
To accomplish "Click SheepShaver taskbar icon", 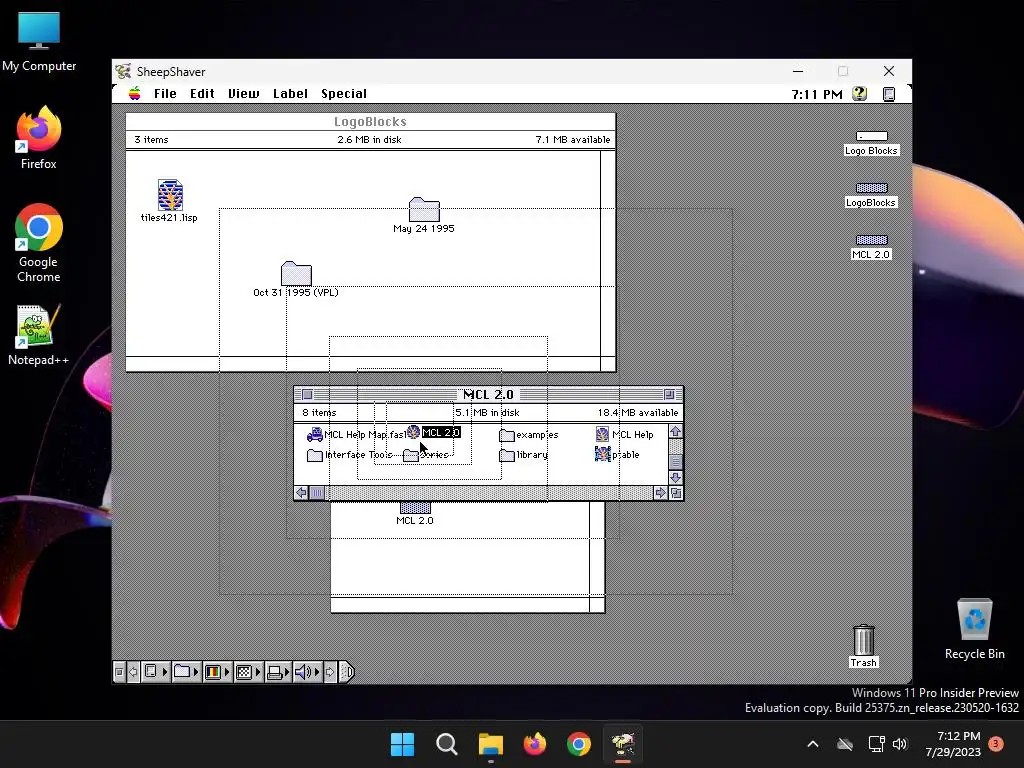I will (x=623, y=744).
